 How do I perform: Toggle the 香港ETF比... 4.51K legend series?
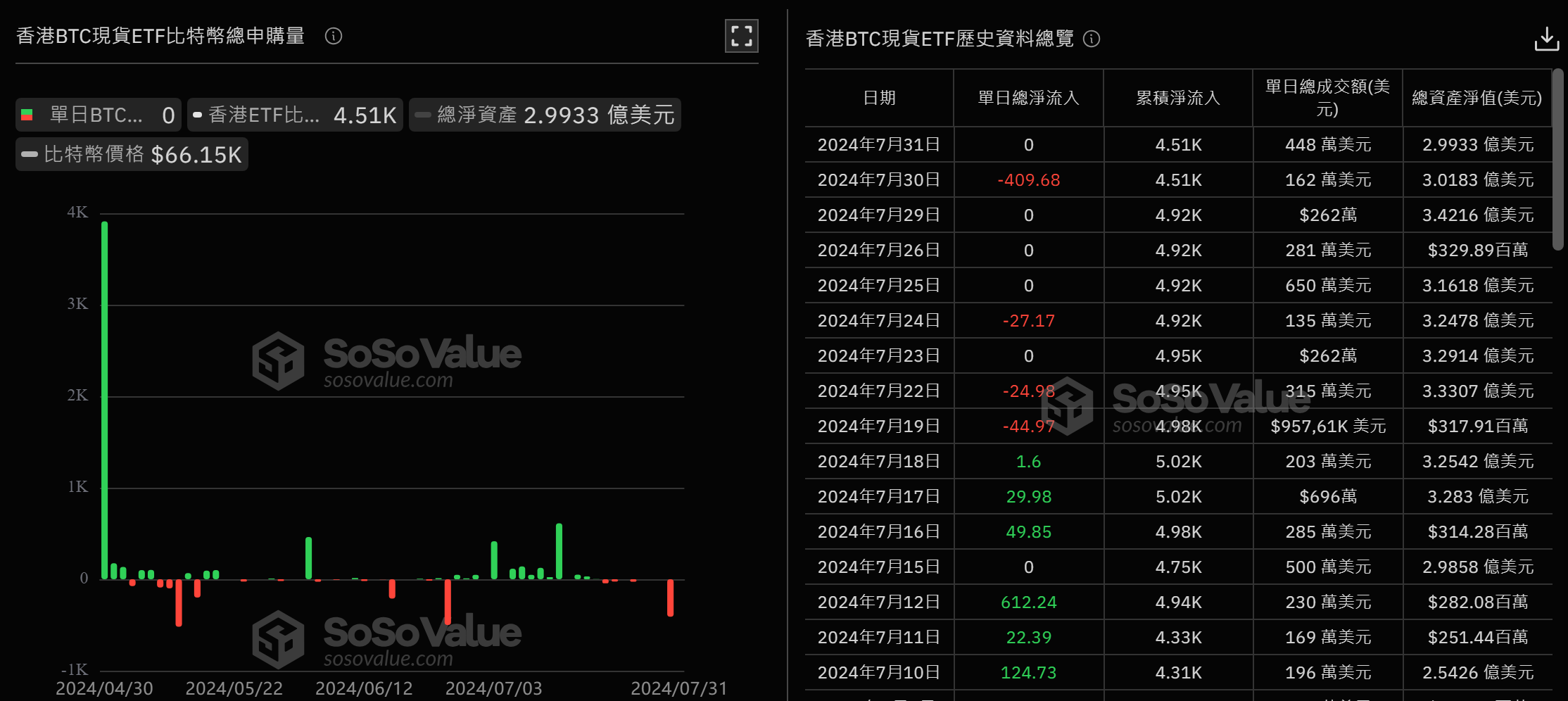tap(295, 115)
